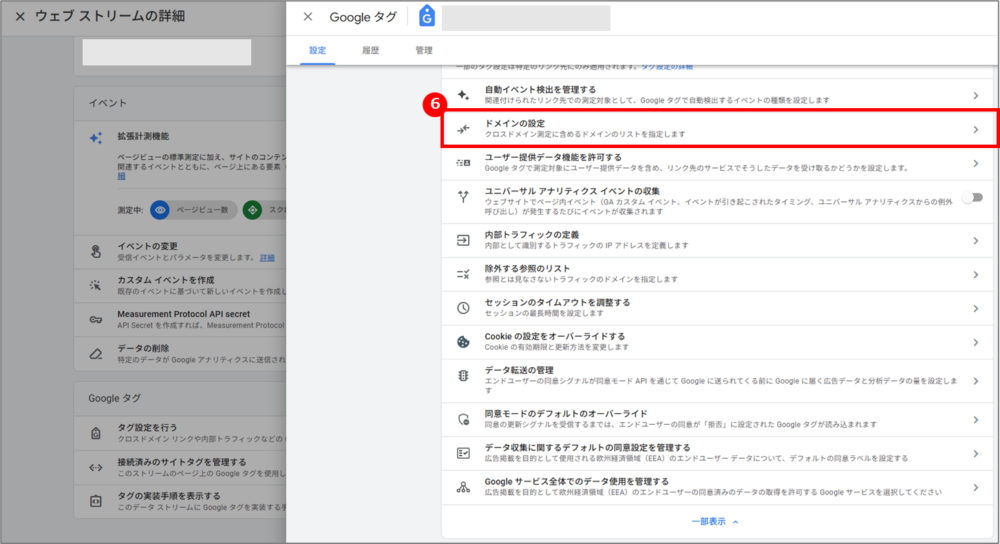This screenshot has height=544, width=1000.
Task: Toggle the ページビュー数 eye chip
Action: 193,210
